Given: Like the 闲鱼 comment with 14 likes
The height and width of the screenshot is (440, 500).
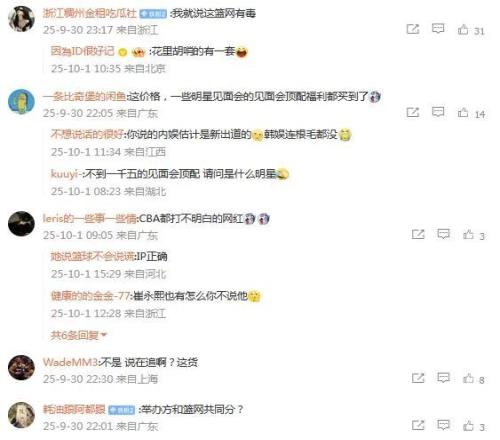Looking at the screenshot, I should click(463, 113).
